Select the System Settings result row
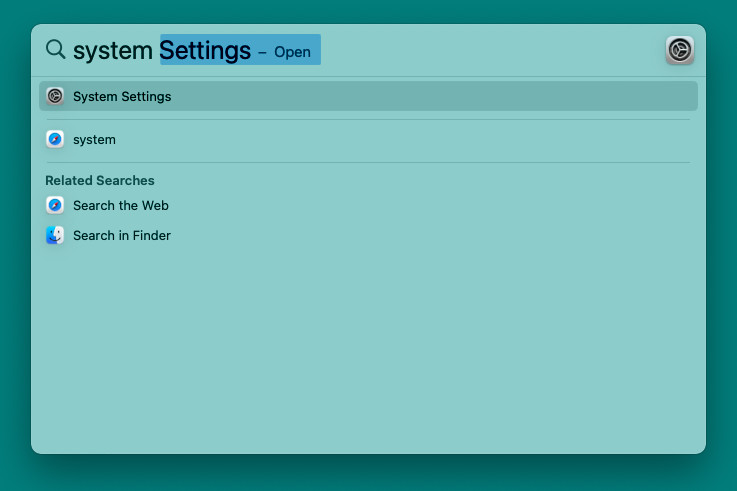 [x=368, y=96]
